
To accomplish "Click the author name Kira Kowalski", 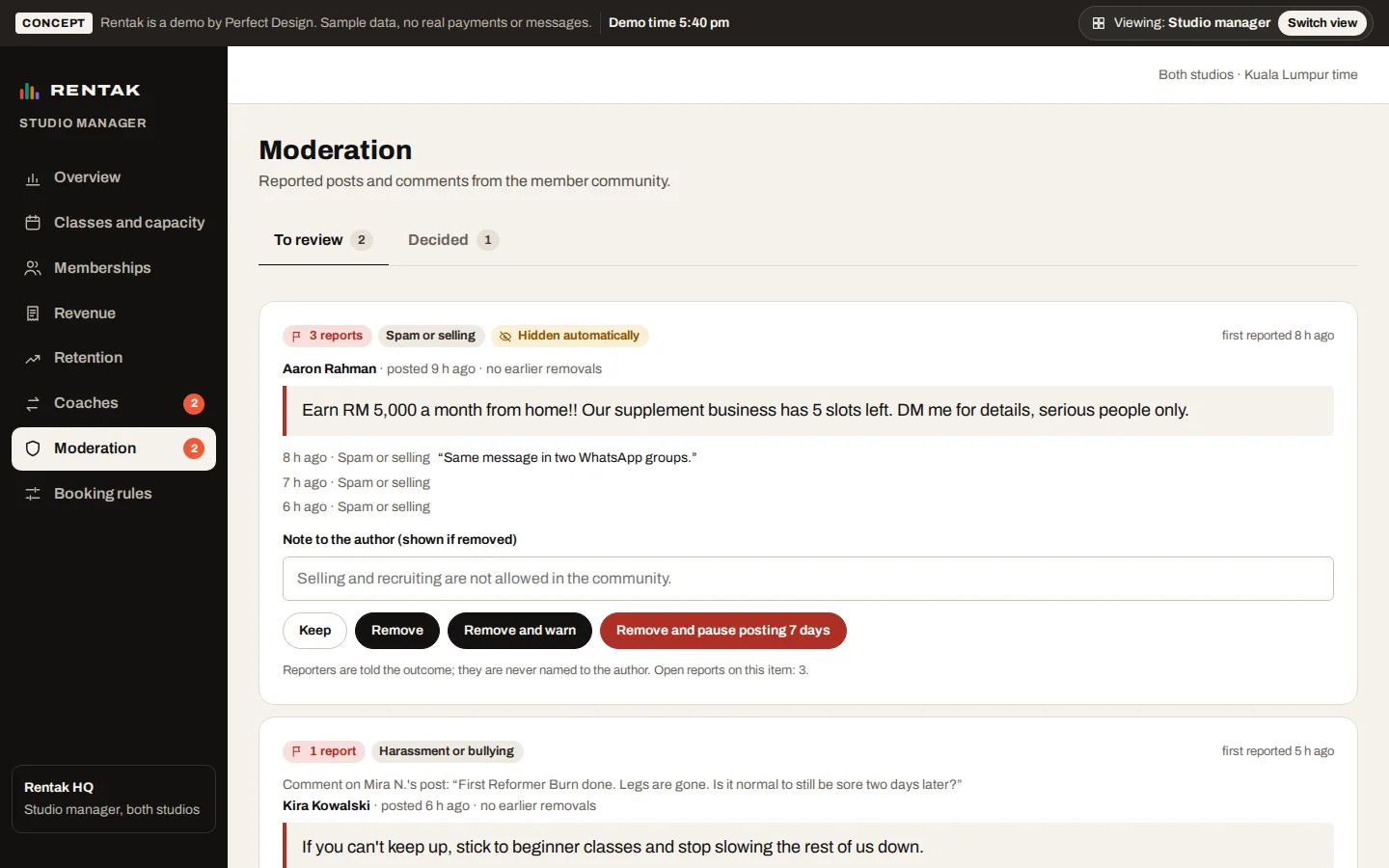I will (326, 806).
